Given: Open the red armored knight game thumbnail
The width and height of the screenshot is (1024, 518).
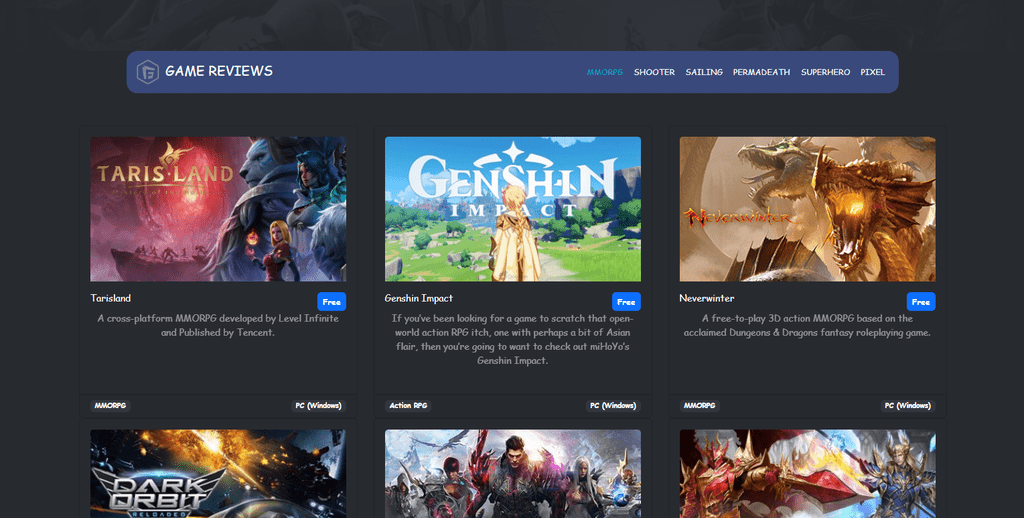Looking at the screenshot, I should [807, 474].
